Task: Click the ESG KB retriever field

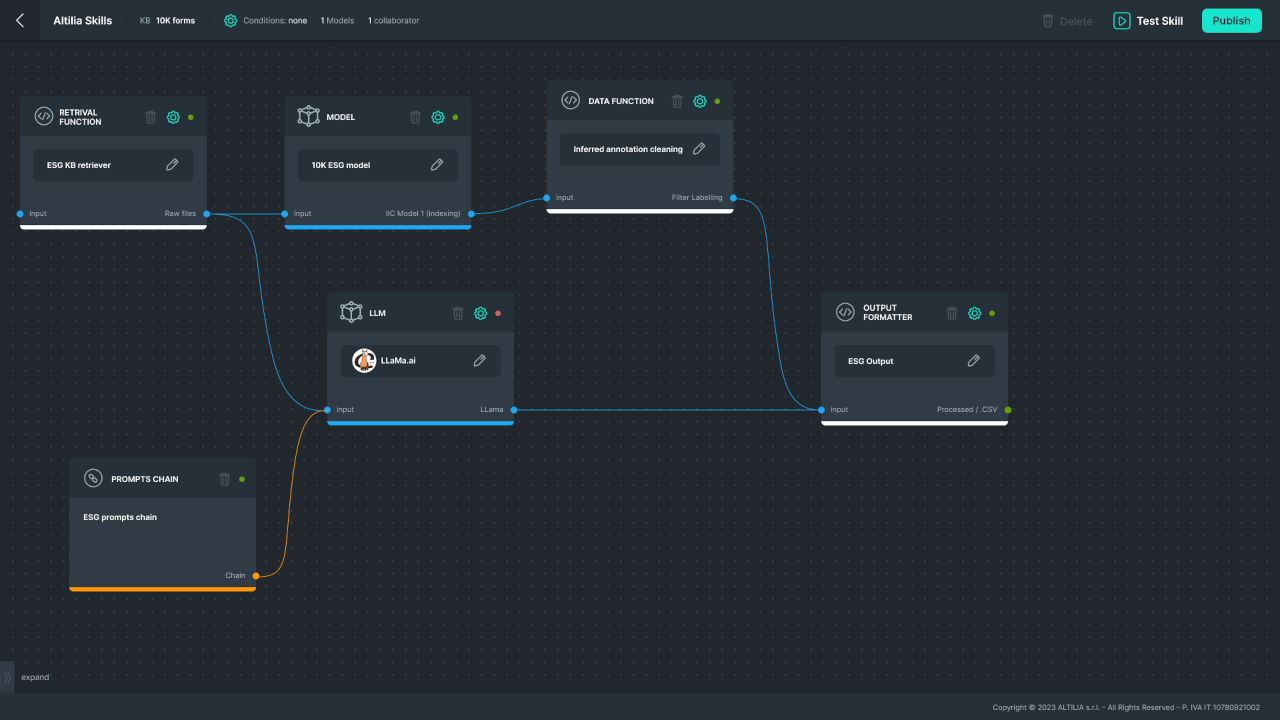Action: (x=113, y=165)
